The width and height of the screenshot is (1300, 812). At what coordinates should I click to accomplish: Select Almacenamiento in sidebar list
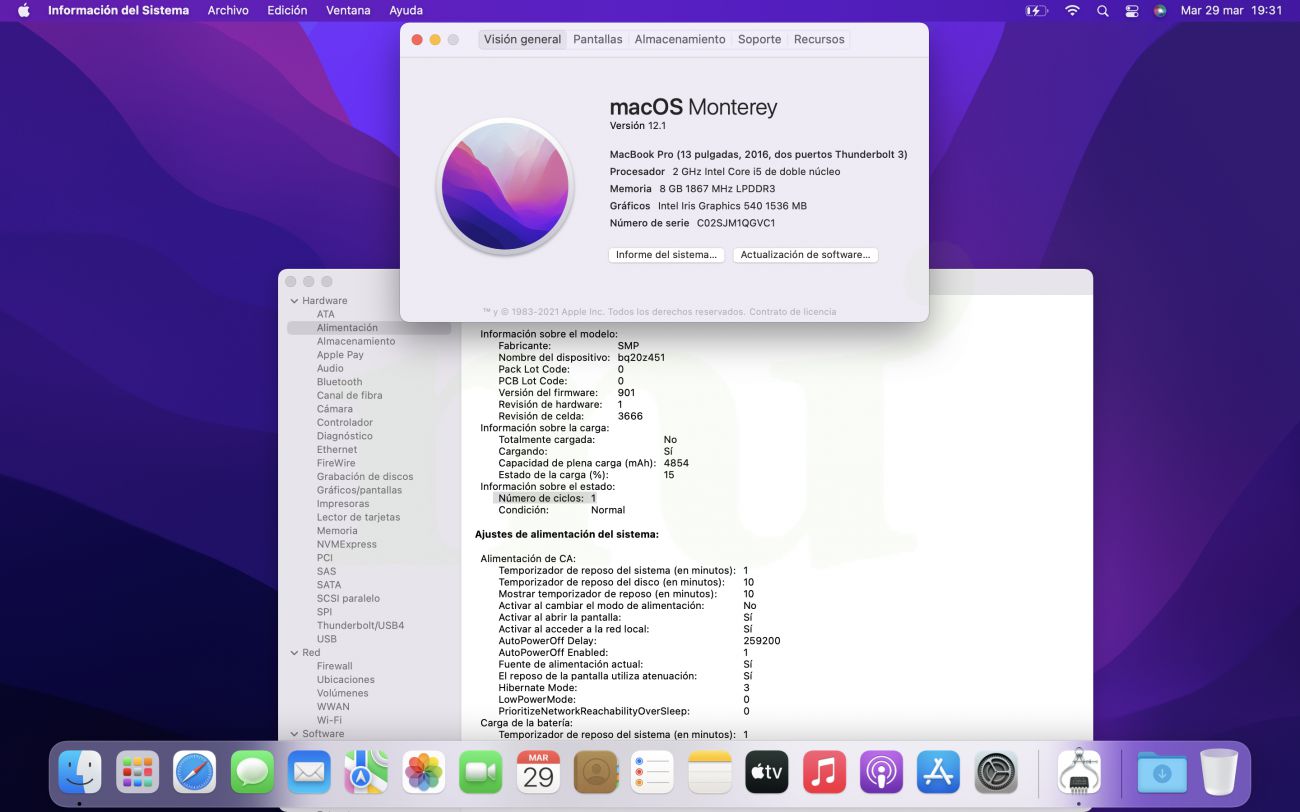(x=356, y=341)
